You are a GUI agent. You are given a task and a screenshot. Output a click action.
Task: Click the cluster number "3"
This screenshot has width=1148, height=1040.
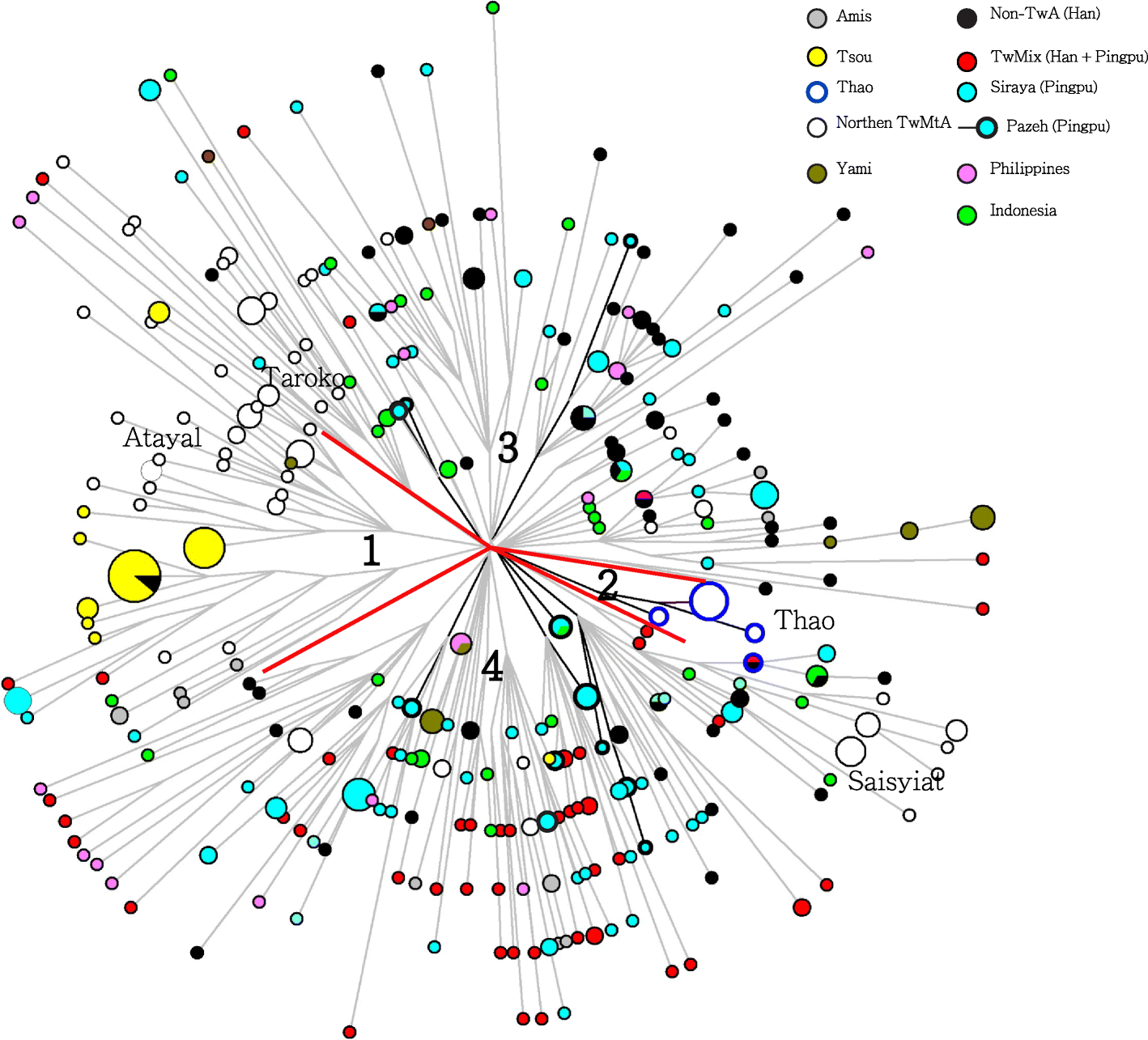coord(508,448)
